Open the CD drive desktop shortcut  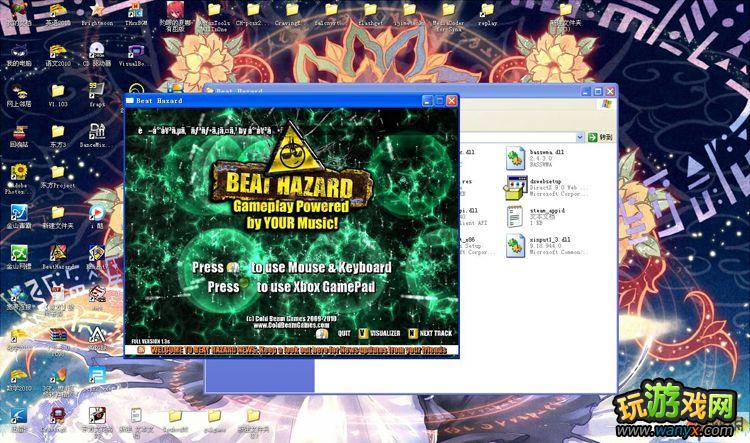coord(97,54)
